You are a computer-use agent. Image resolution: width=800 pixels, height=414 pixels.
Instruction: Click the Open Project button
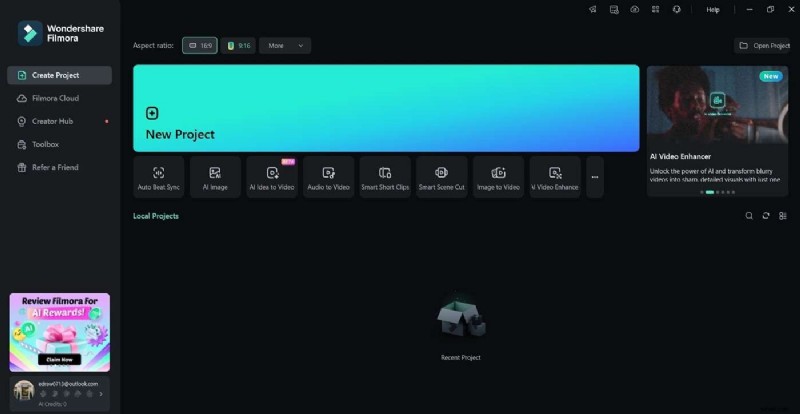click(x=762, y=45)
